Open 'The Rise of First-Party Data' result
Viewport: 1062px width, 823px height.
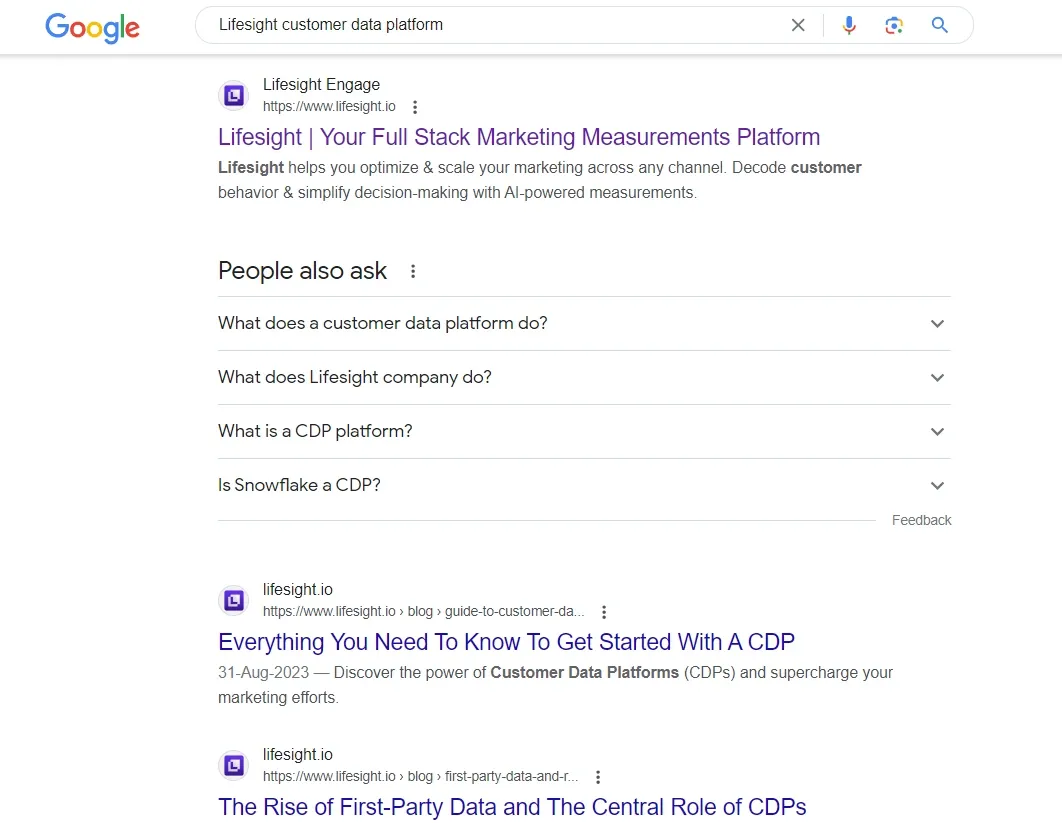[x=512, y=807]
